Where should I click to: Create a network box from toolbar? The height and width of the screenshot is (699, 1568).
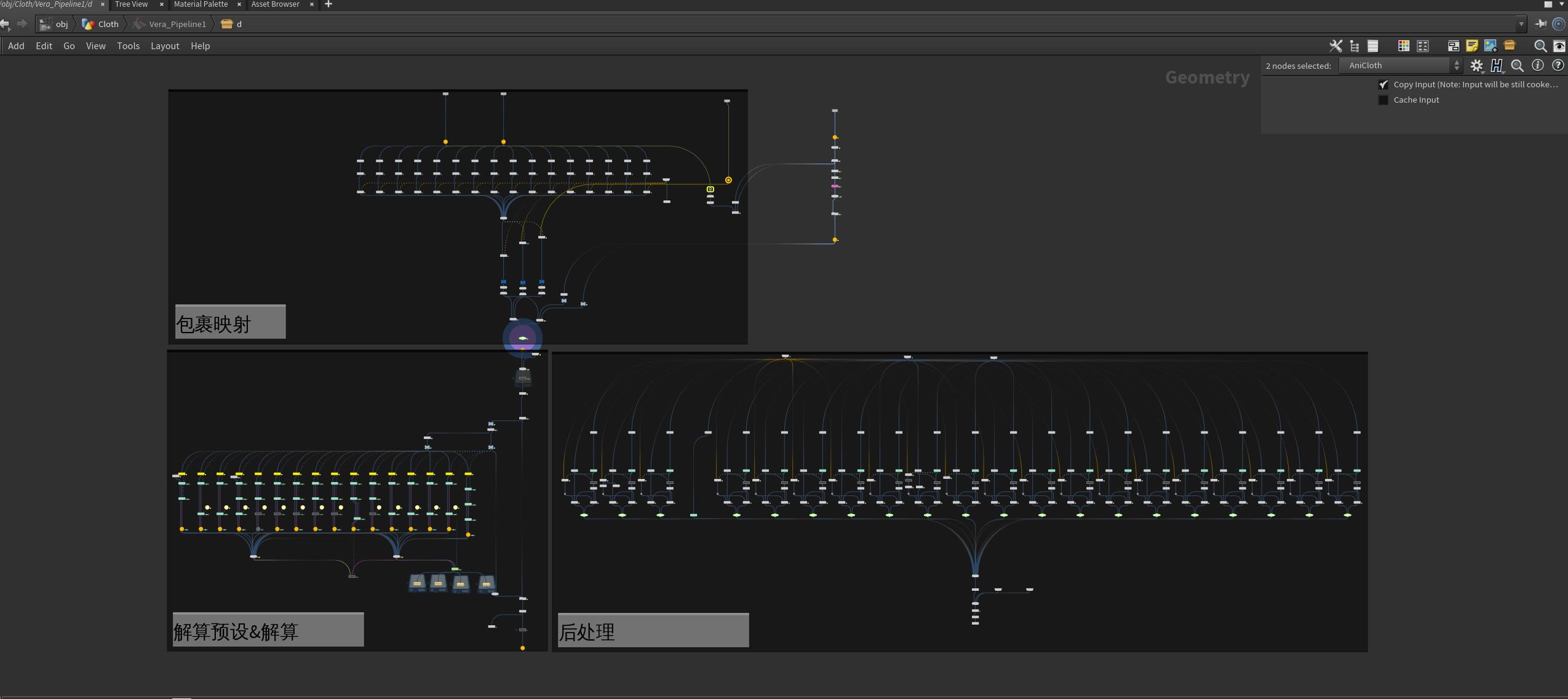[x=1453, y=46]
